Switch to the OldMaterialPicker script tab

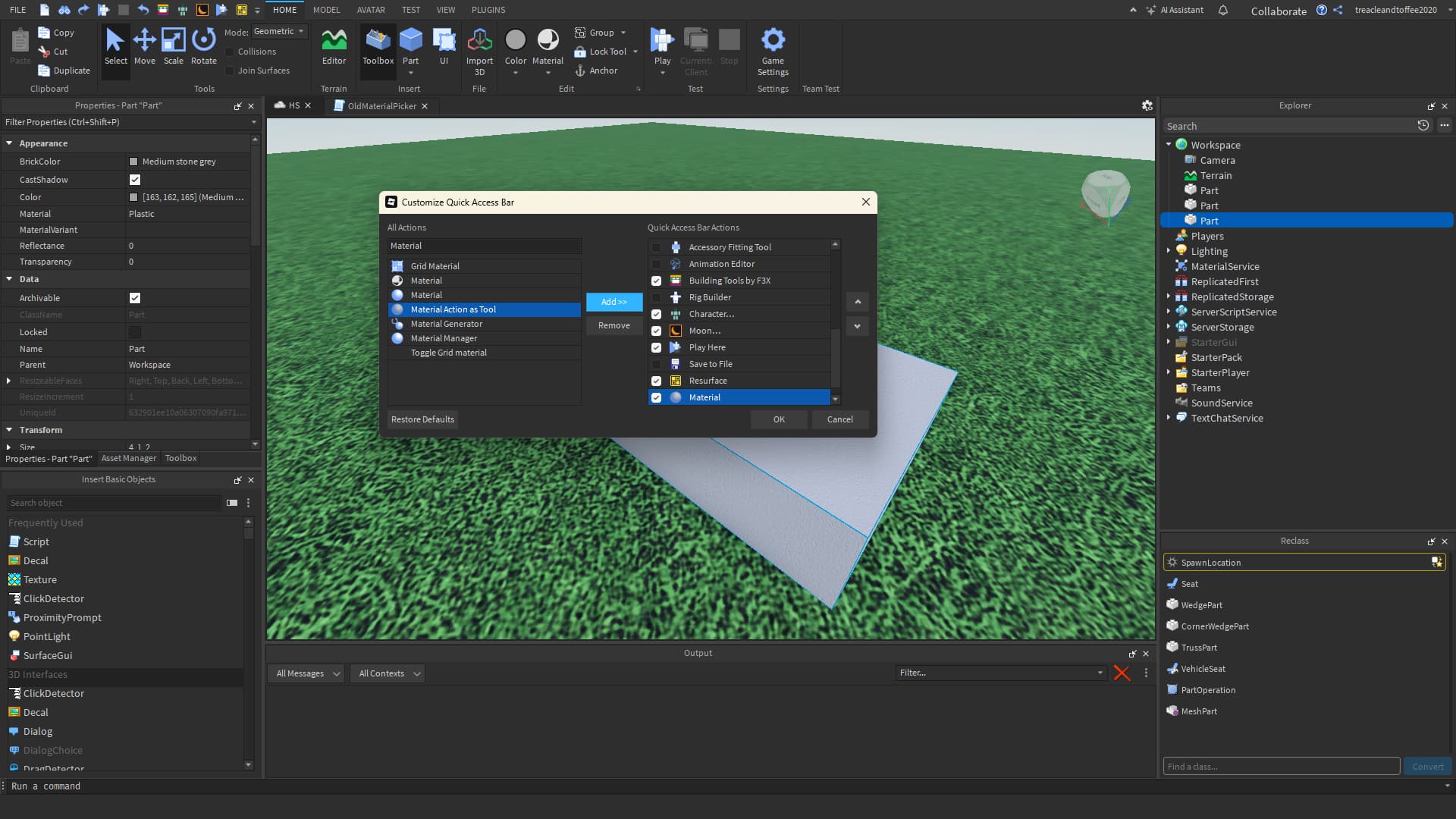(x=381, y=106)
